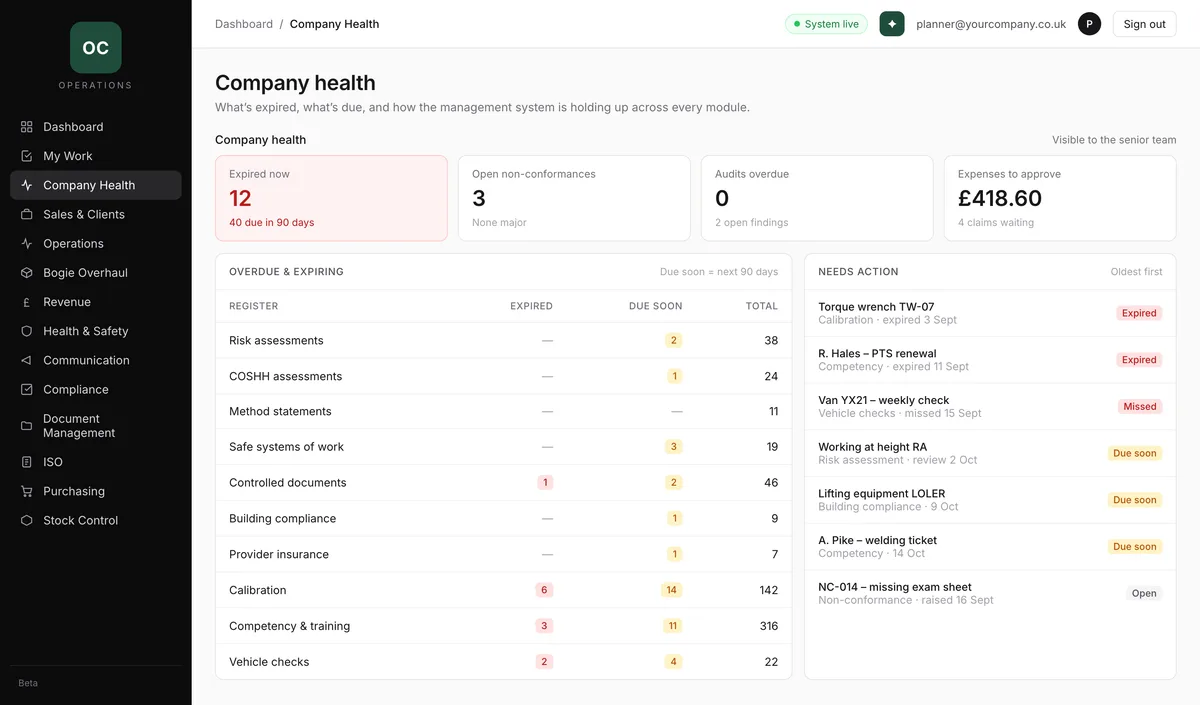
Task: Select the Vehicle checks row
Action: (503, 662)
